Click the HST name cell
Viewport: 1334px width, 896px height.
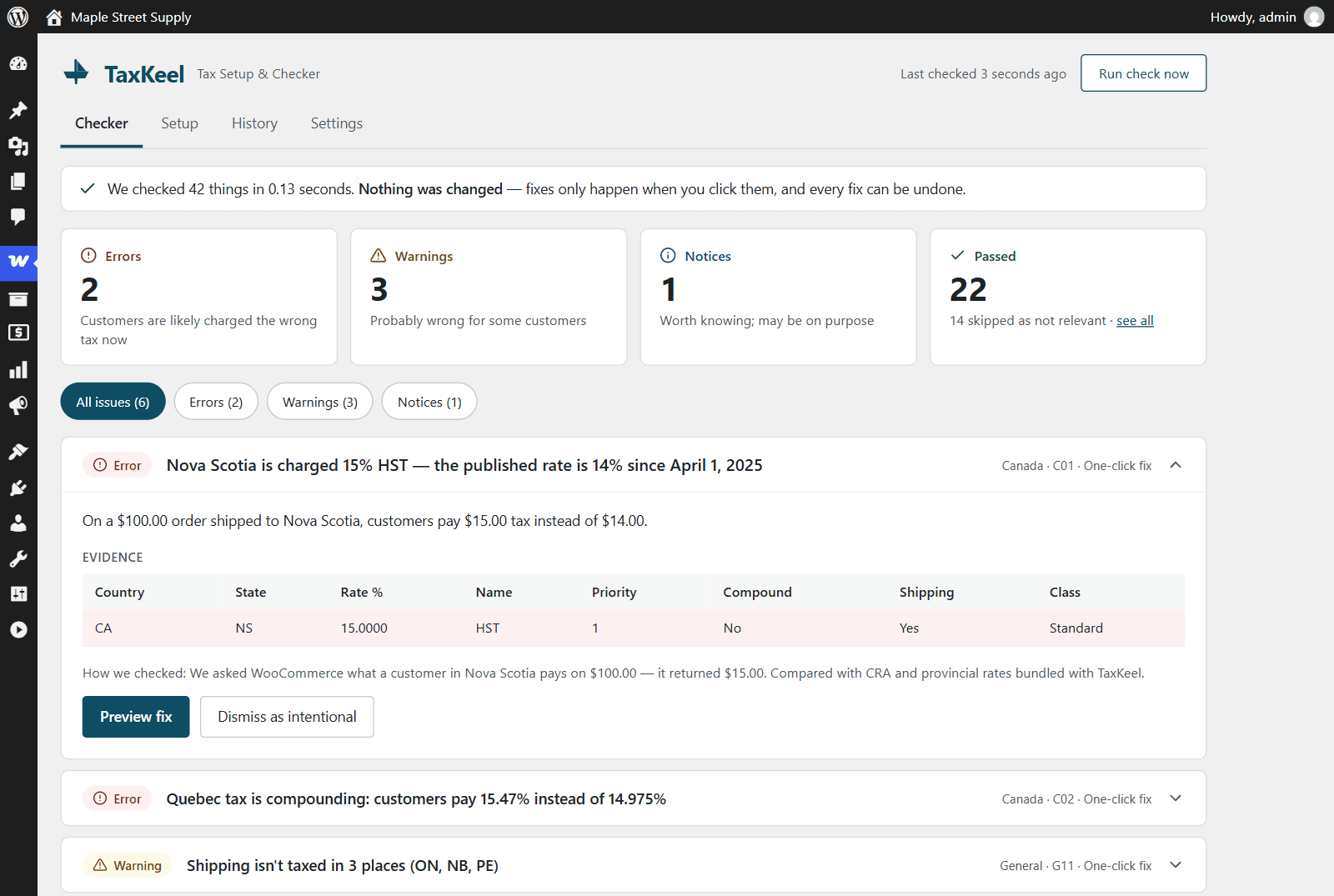(x=488, y=628)
